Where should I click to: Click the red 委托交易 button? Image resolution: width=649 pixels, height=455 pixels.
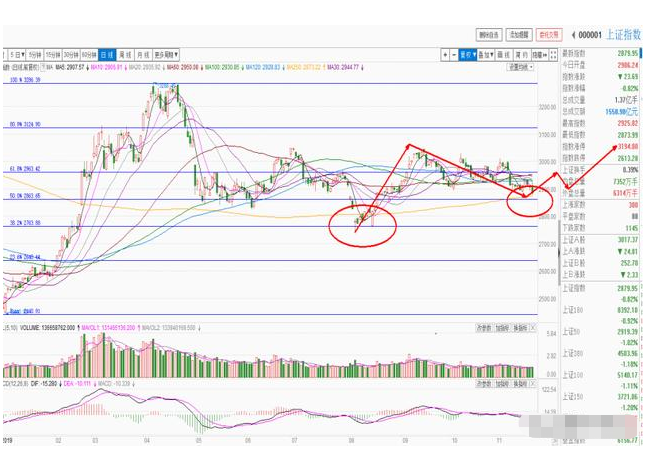(549, 35)
